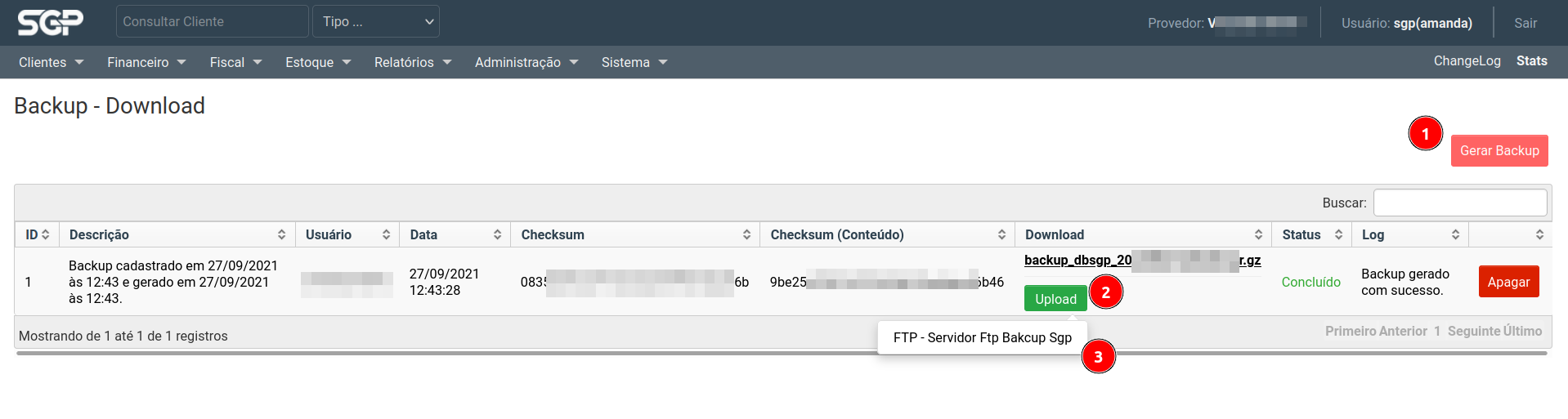Screen dimensions: 1568x419
Task: Open the ChangeLog link
Action: pyautogui.click(x=1467, y=61)
